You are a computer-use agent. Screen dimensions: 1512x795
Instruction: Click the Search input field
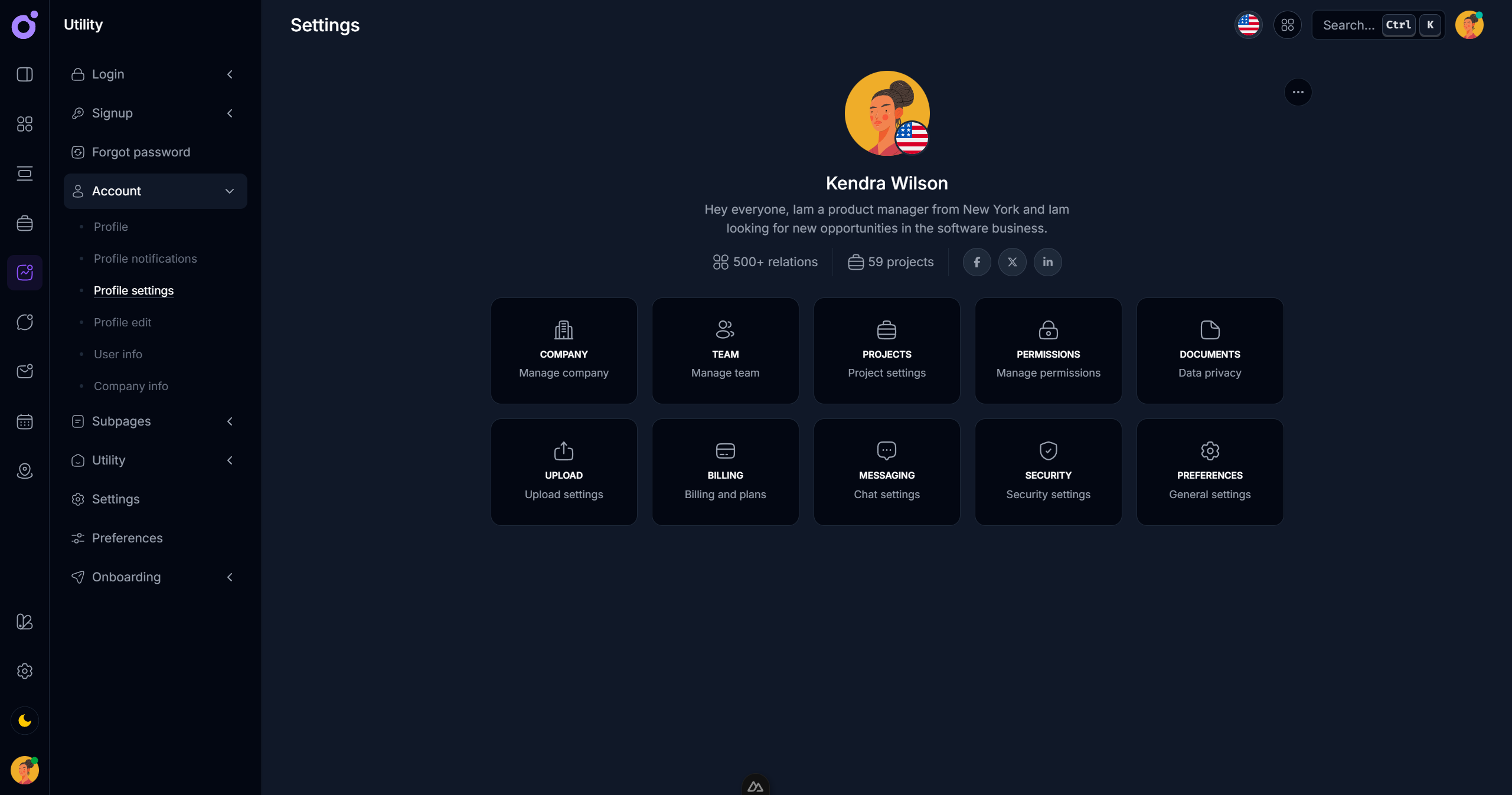point(1348,25)
